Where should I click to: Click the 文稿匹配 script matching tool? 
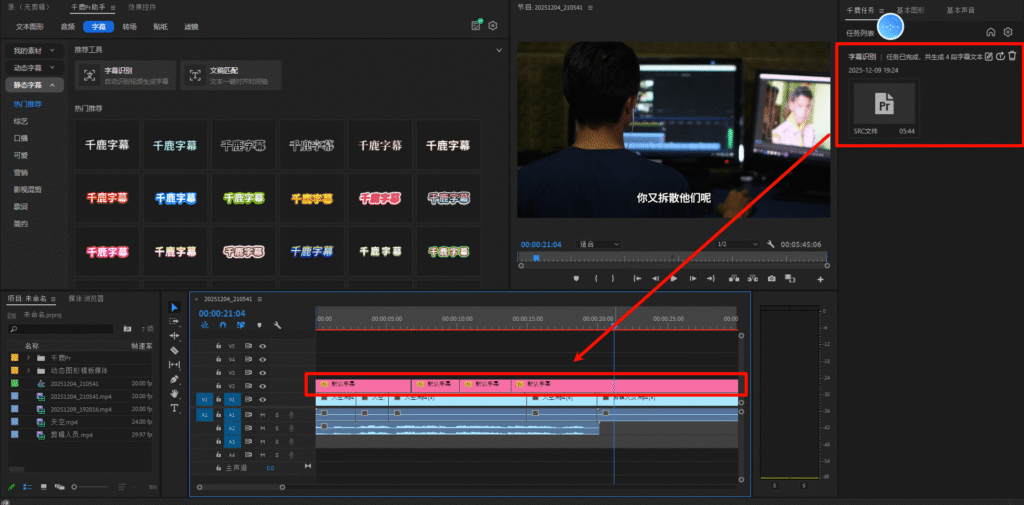coord(230,76)
